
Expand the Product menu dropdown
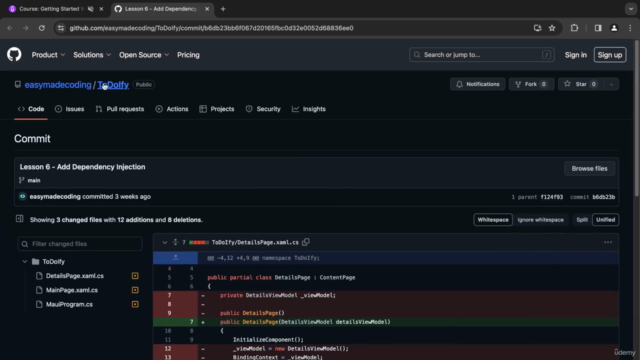48,55
